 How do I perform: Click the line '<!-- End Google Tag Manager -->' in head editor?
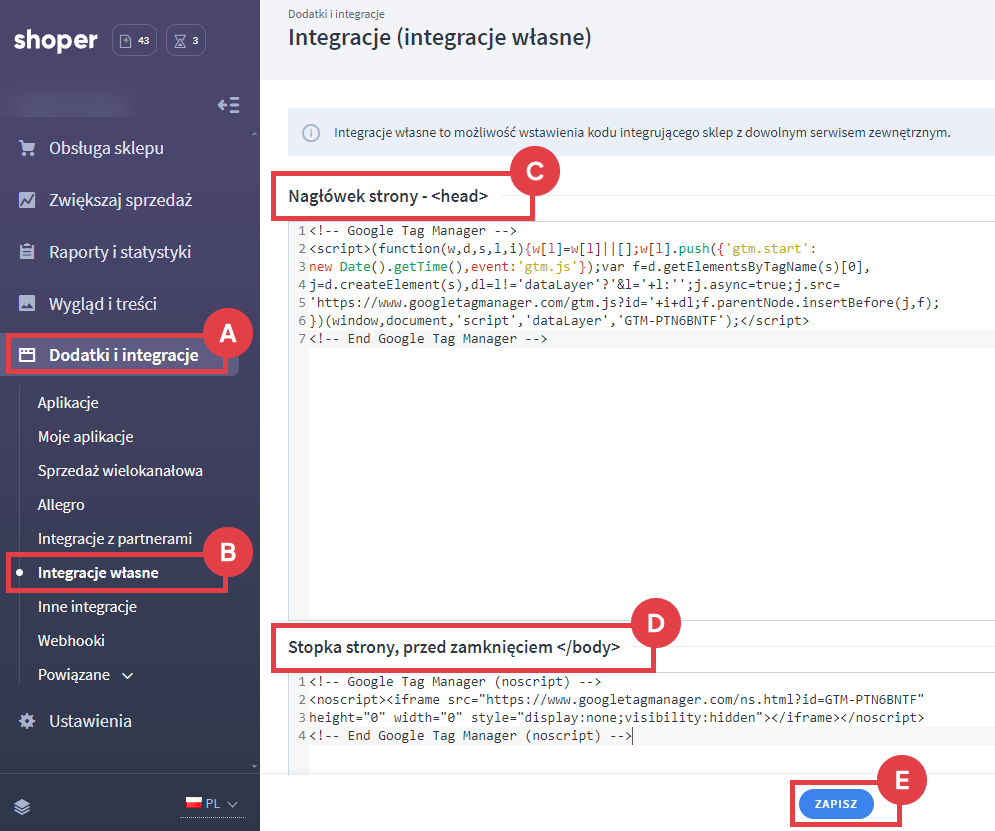coord(428,339)
